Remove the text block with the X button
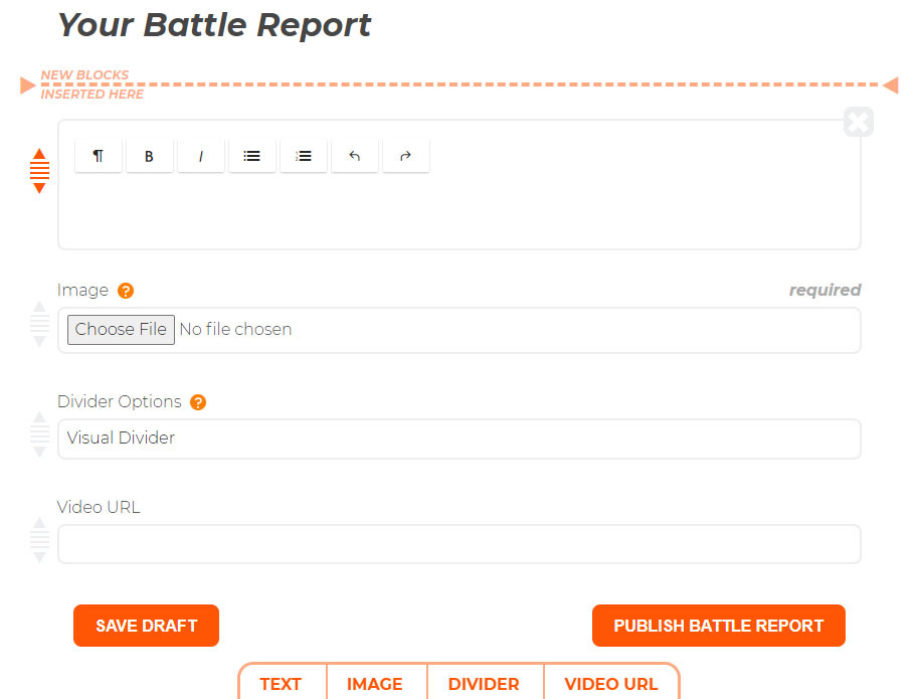 858,122
